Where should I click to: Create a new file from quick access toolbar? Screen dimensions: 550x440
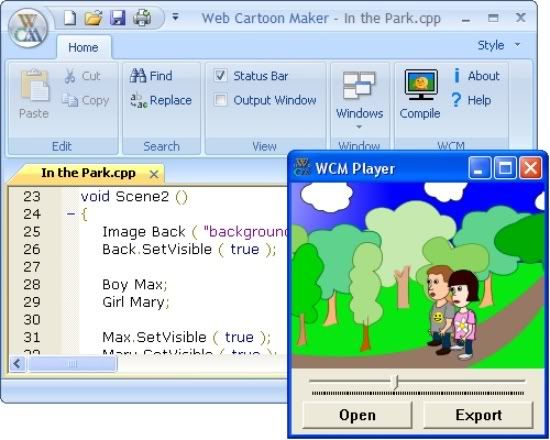[x=70, y=18]
